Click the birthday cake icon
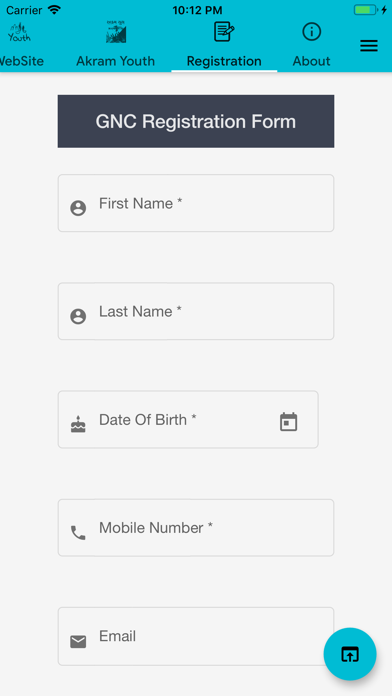 [x=78, y=424]
